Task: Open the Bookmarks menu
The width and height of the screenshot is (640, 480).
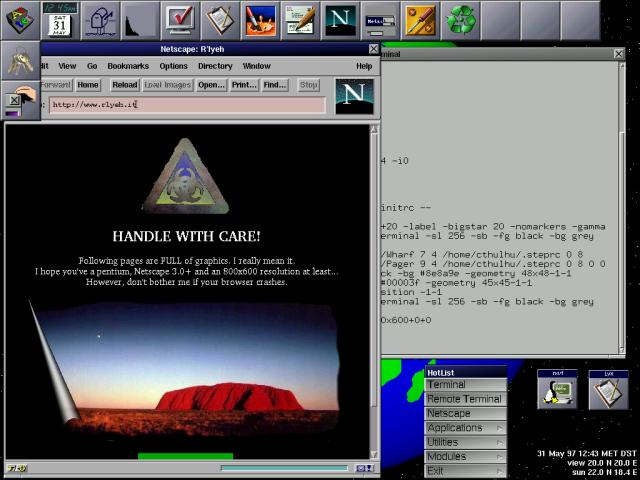Action: coord(128,66)
